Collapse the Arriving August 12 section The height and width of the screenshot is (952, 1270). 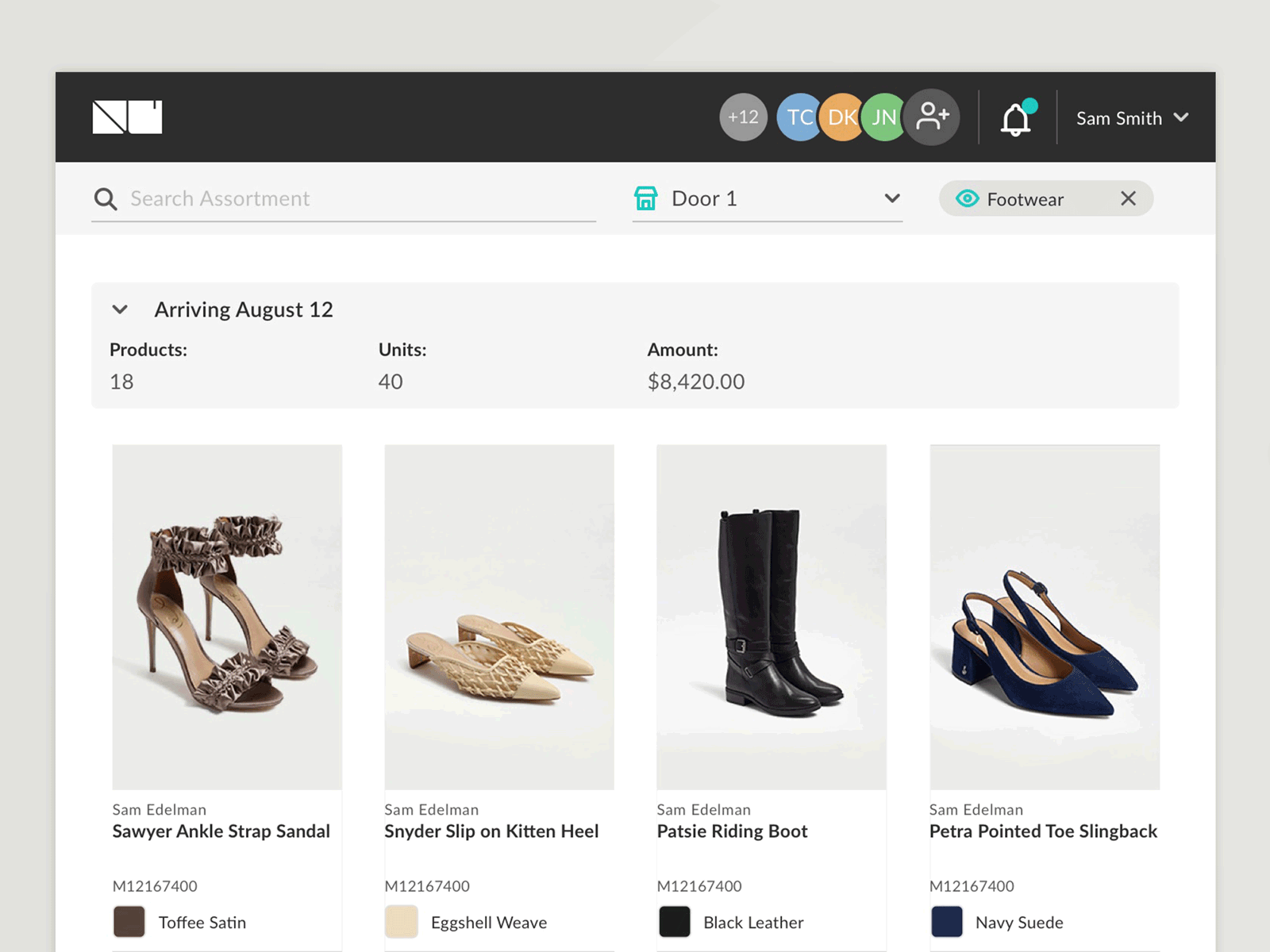120,309
